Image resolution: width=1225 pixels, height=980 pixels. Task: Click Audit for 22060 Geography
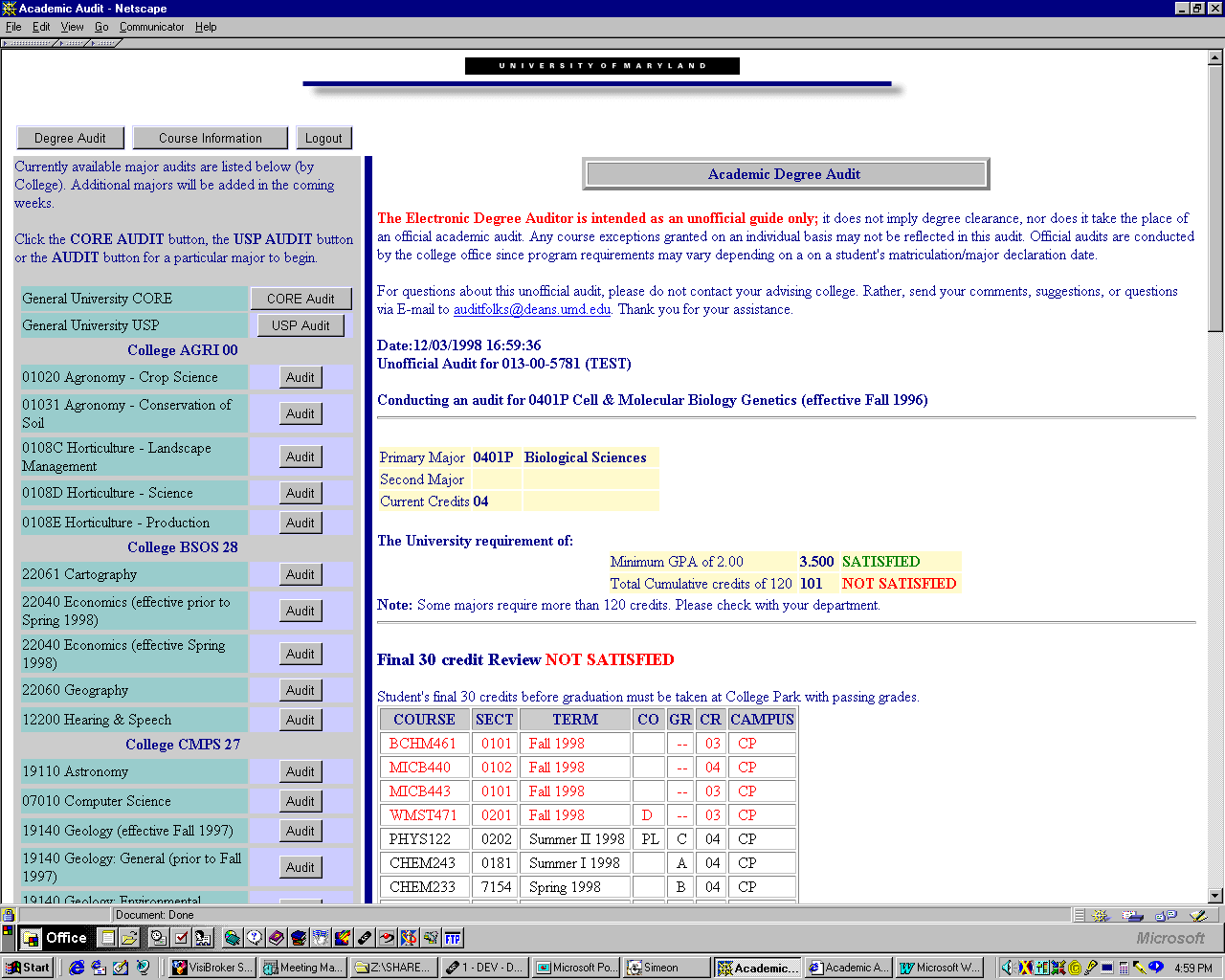coord(301,690)
